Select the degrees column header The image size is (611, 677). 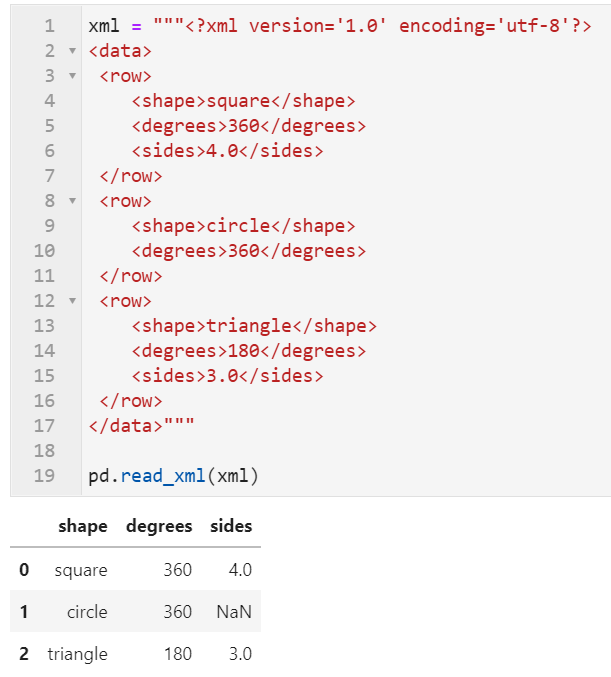(159, 526)
